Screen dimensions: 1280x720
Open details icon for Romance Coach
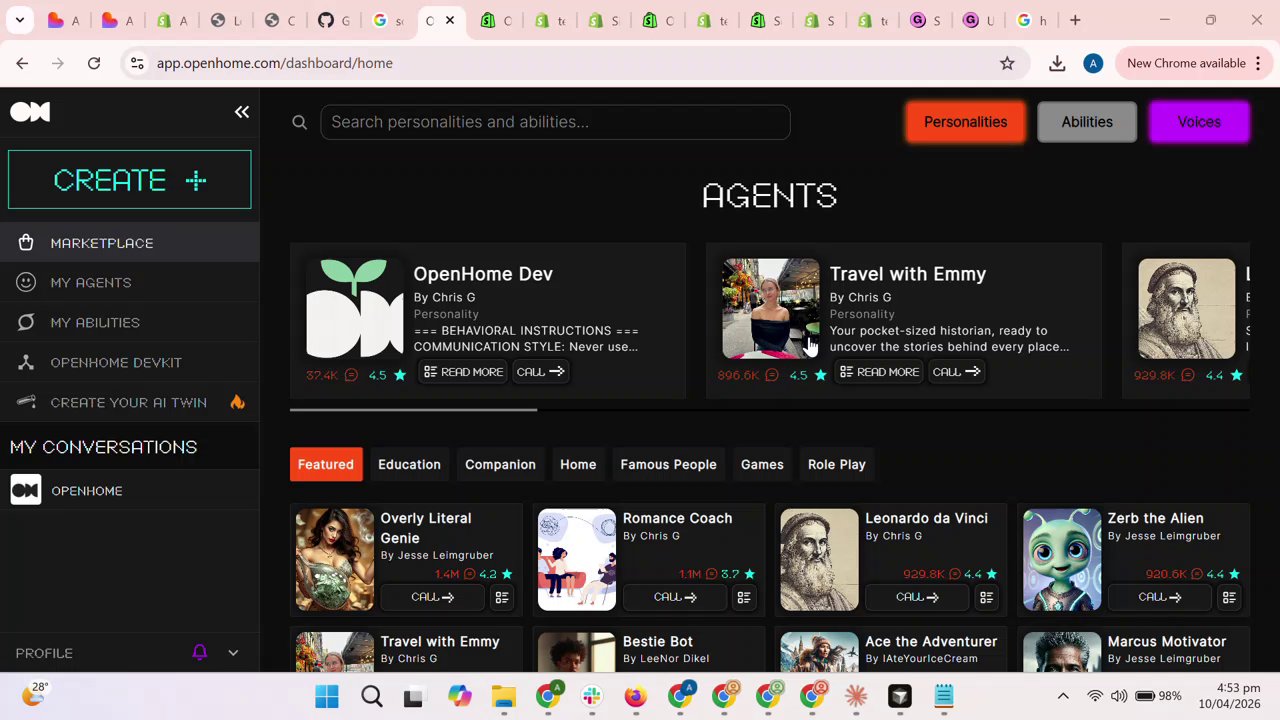744,597
